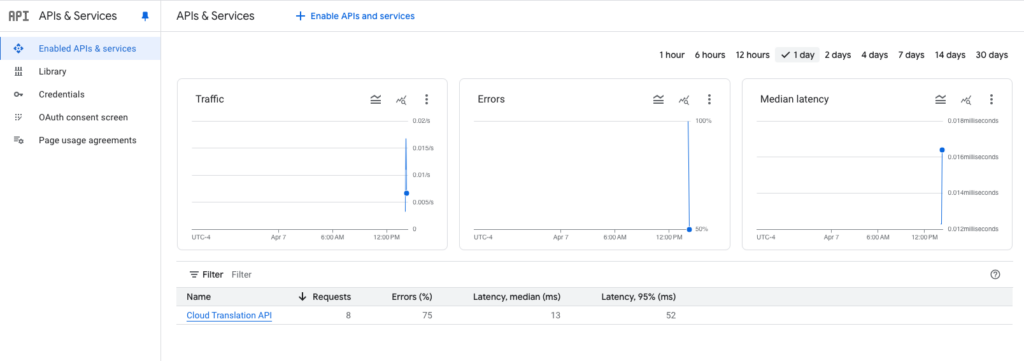1024x361 pixels.
Task: Toggle legend icon on Median latency chart
Action: pos(940,99)
